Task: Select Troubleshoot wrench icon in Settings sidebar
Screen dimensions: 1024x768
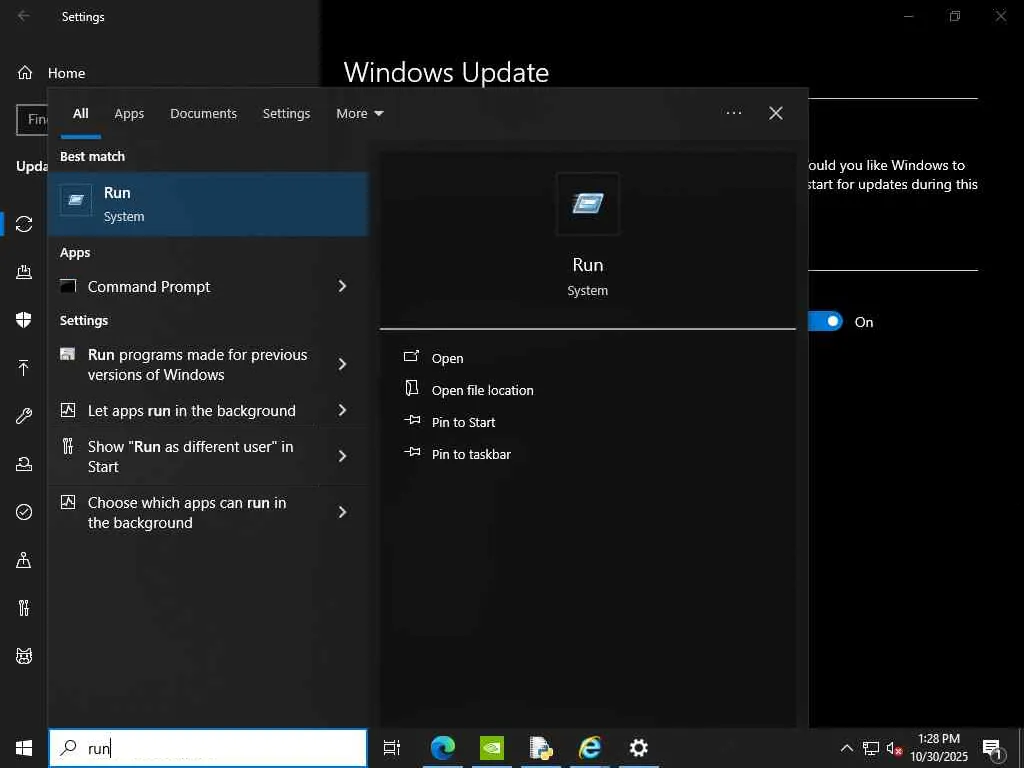Action: (x=24, y=416)
